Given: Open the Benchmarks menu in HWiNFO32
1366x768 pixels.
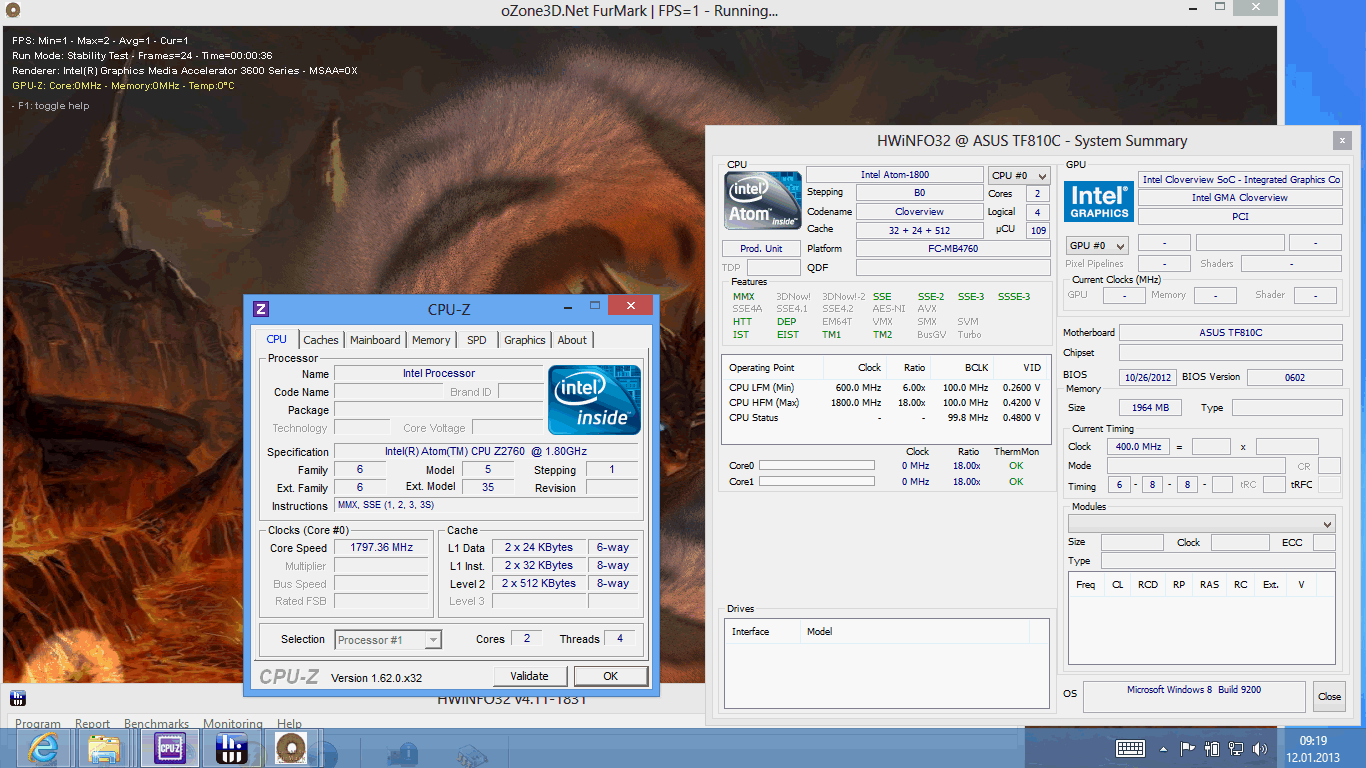Looking at the screenshot, I should (157, 724).
